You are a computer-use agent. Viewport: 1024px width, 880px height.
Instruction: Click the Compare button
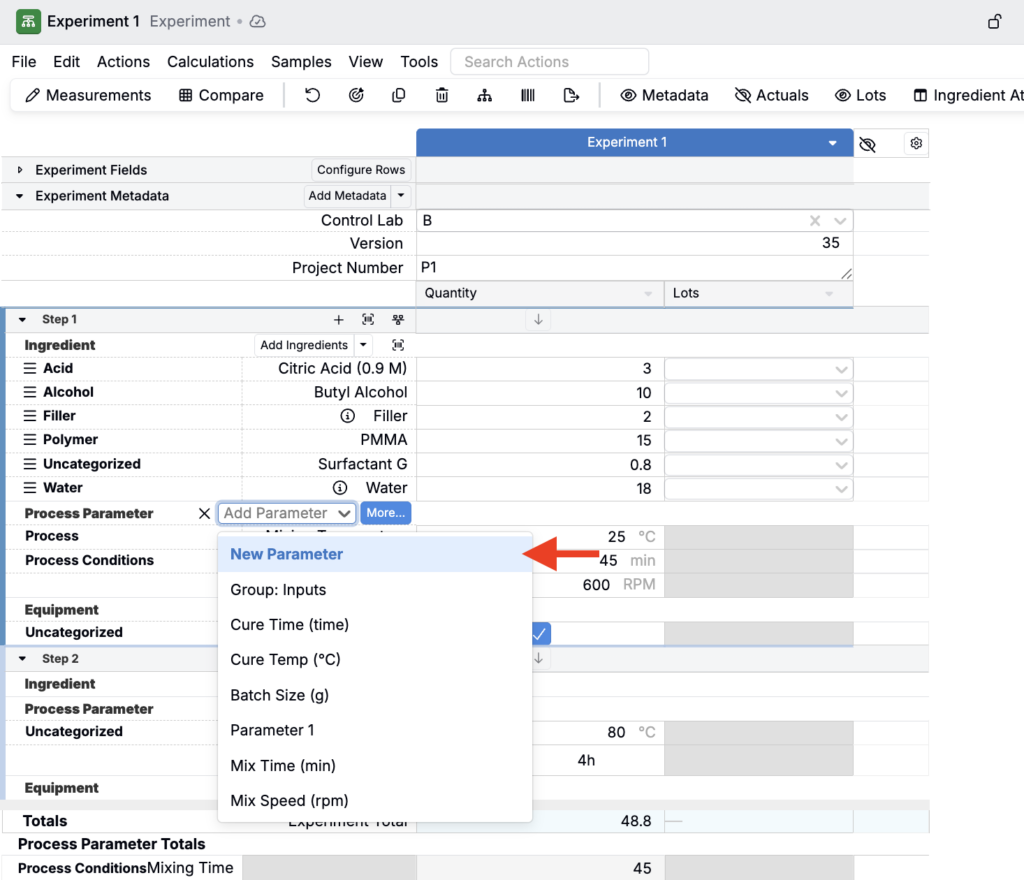point(221,95)
